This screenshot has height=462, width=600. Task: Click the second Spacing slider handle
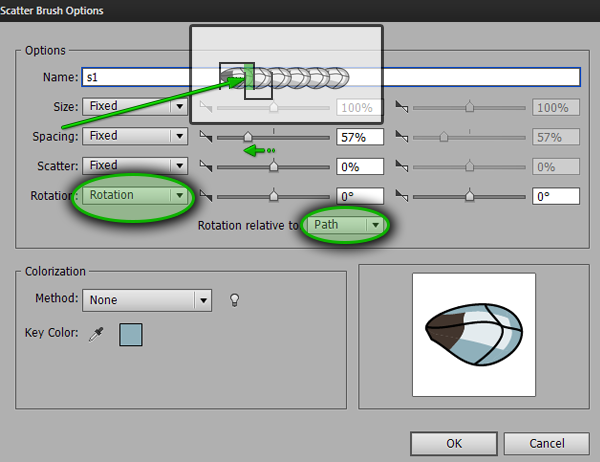coord(443,136)
